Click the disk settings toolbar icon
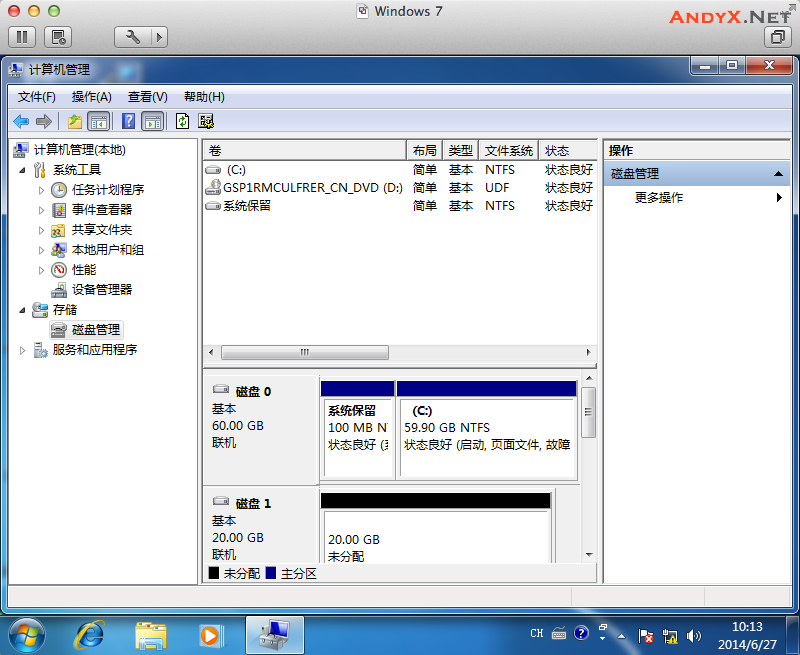This screenshot has height=655, width=800. point(206,121)
